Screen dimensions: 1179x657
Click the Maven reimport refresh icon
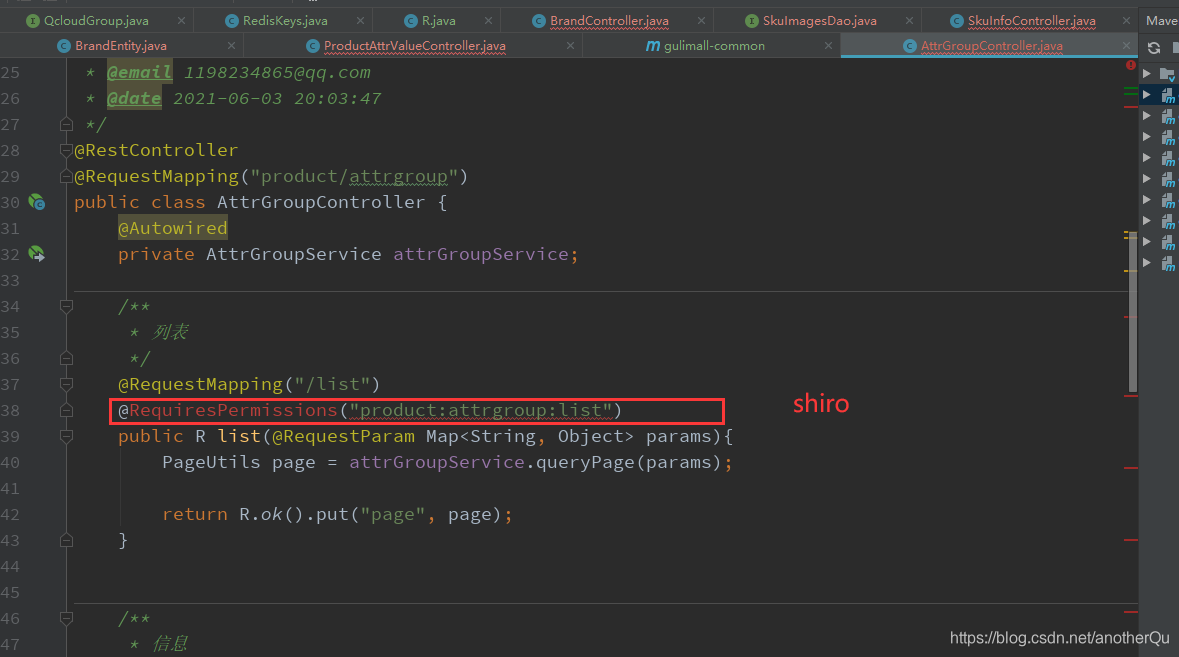[x=1153, y=48]
